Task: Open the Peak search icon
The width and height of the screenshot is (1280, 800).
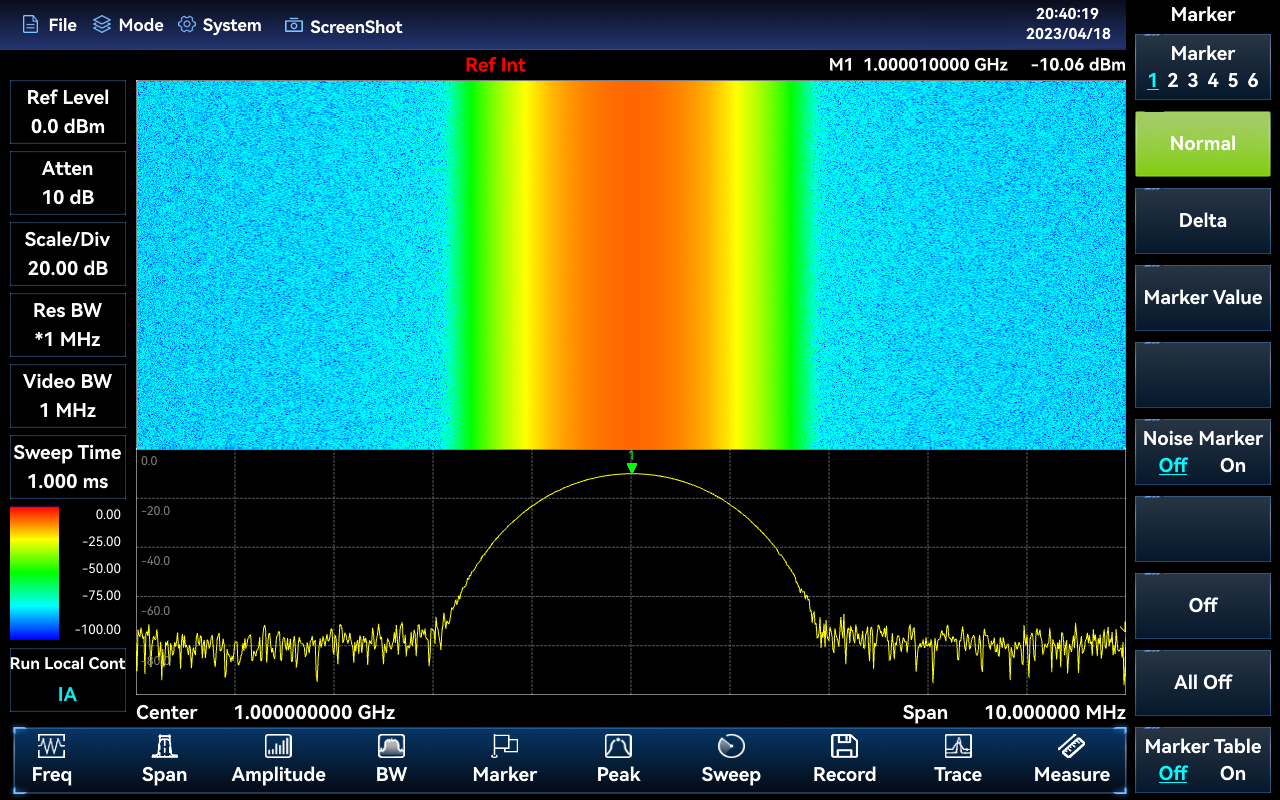Action: [x=618, y=747]
